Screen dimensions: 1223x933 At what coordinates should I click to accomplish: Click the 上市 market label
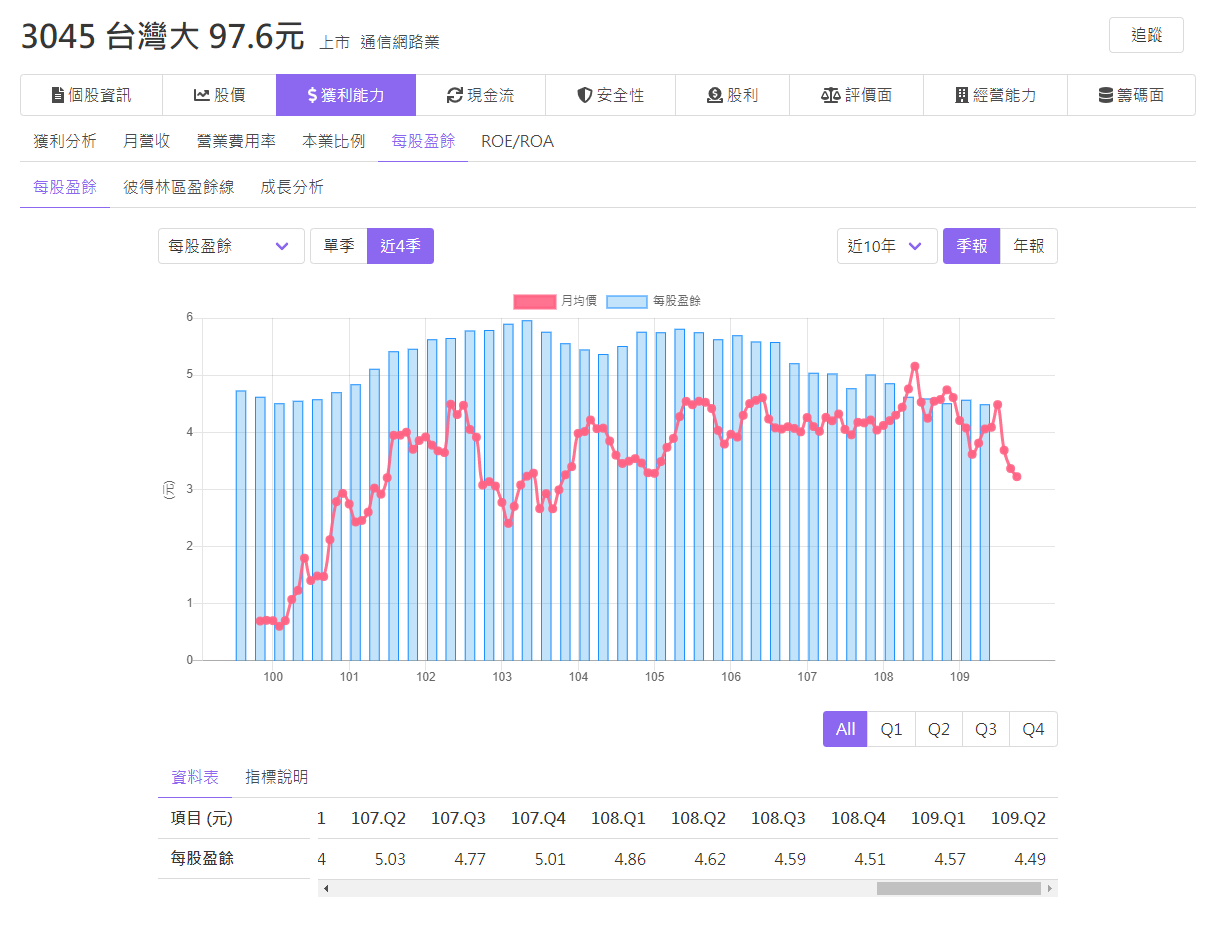pyautogui.click(x=335, y=42)
